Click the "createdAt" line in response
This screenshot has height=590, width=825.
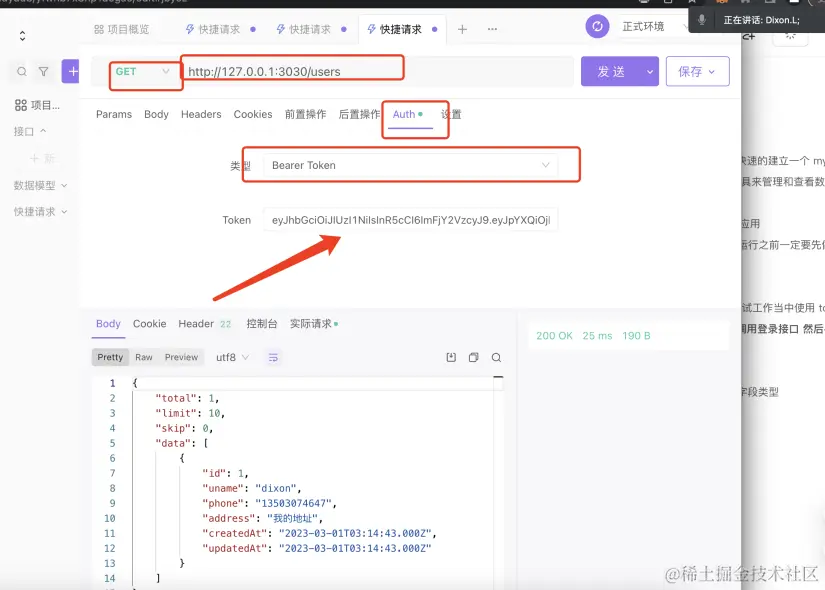(x=319, y=534)
